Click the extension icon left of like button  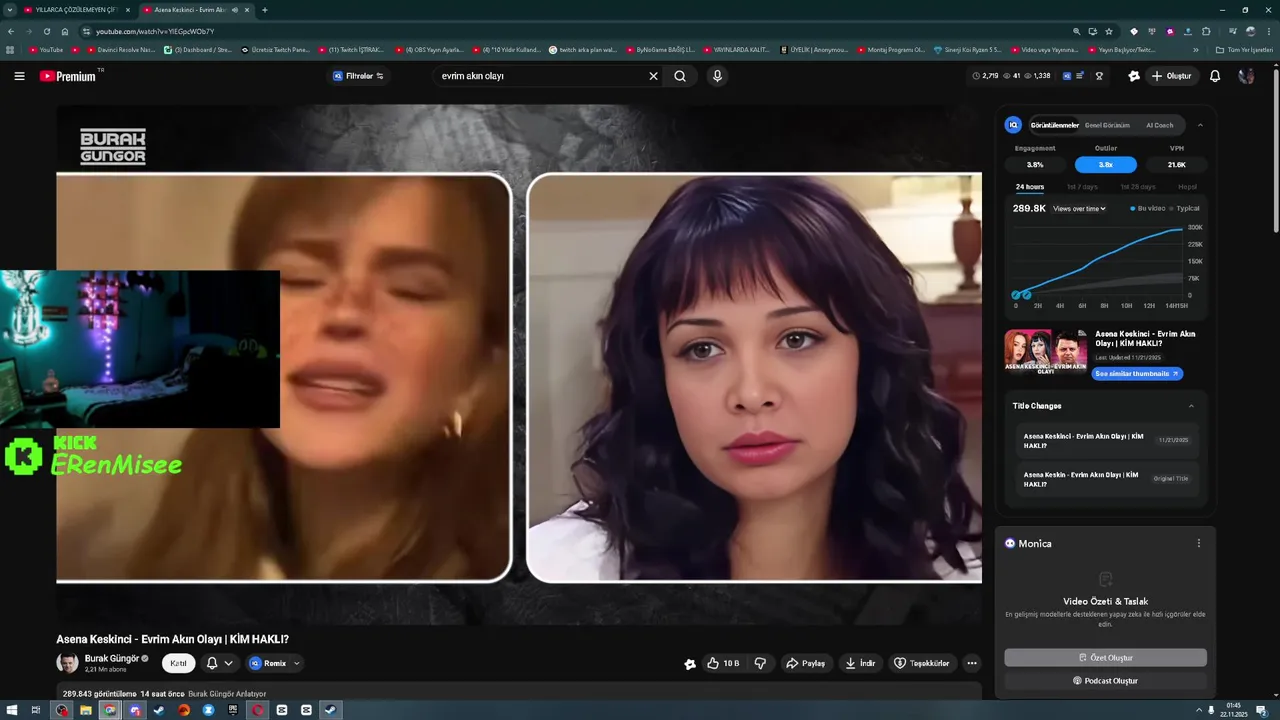[x=690, y=663]
